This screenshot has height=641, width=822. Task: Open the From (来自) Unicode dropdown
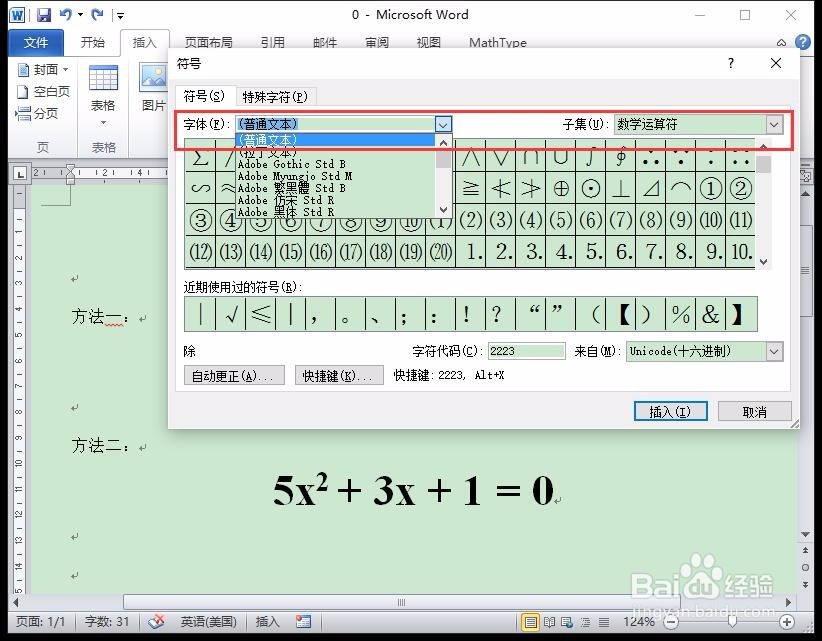(774, 351)
